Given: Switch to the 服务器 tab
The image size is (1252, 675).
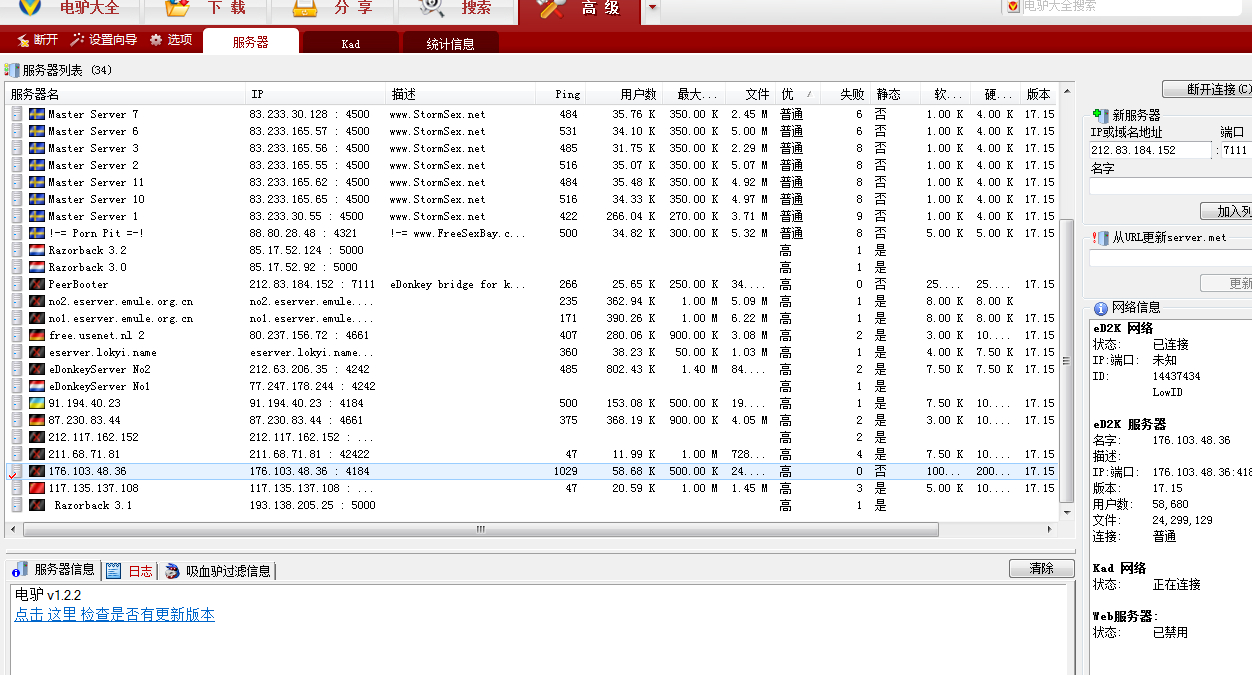Looking at the screenshot, I should [x=250, y=42].
